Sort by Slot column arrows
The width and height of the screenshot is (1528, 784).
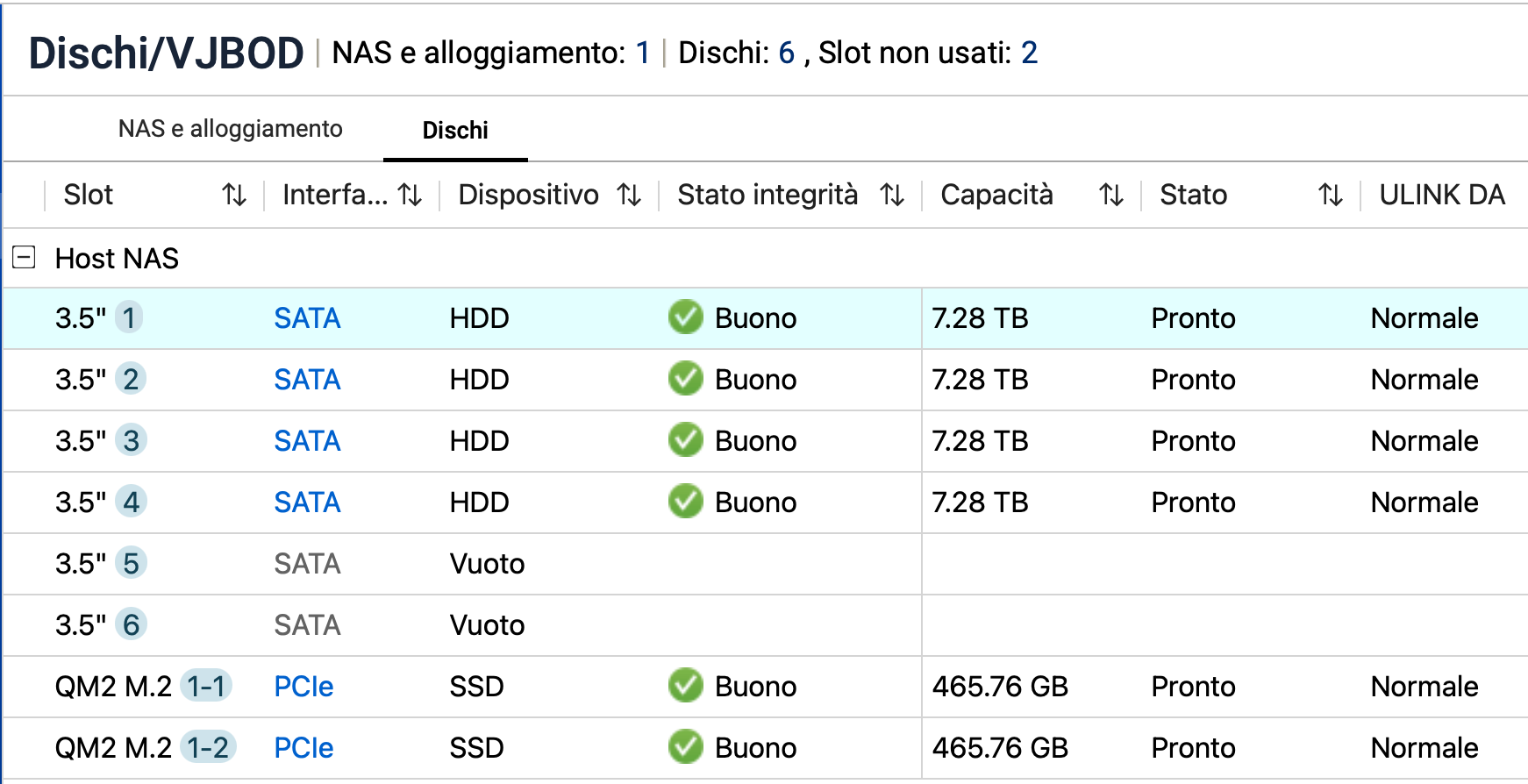[x=234, y=195]
